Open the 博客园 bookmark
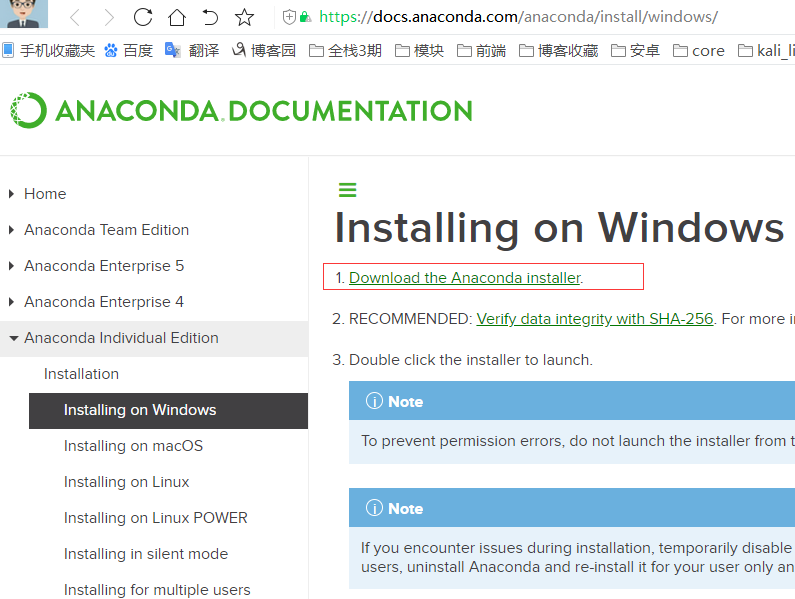The height and width of the screenshot is (599, 795). (x=264, y=51)
